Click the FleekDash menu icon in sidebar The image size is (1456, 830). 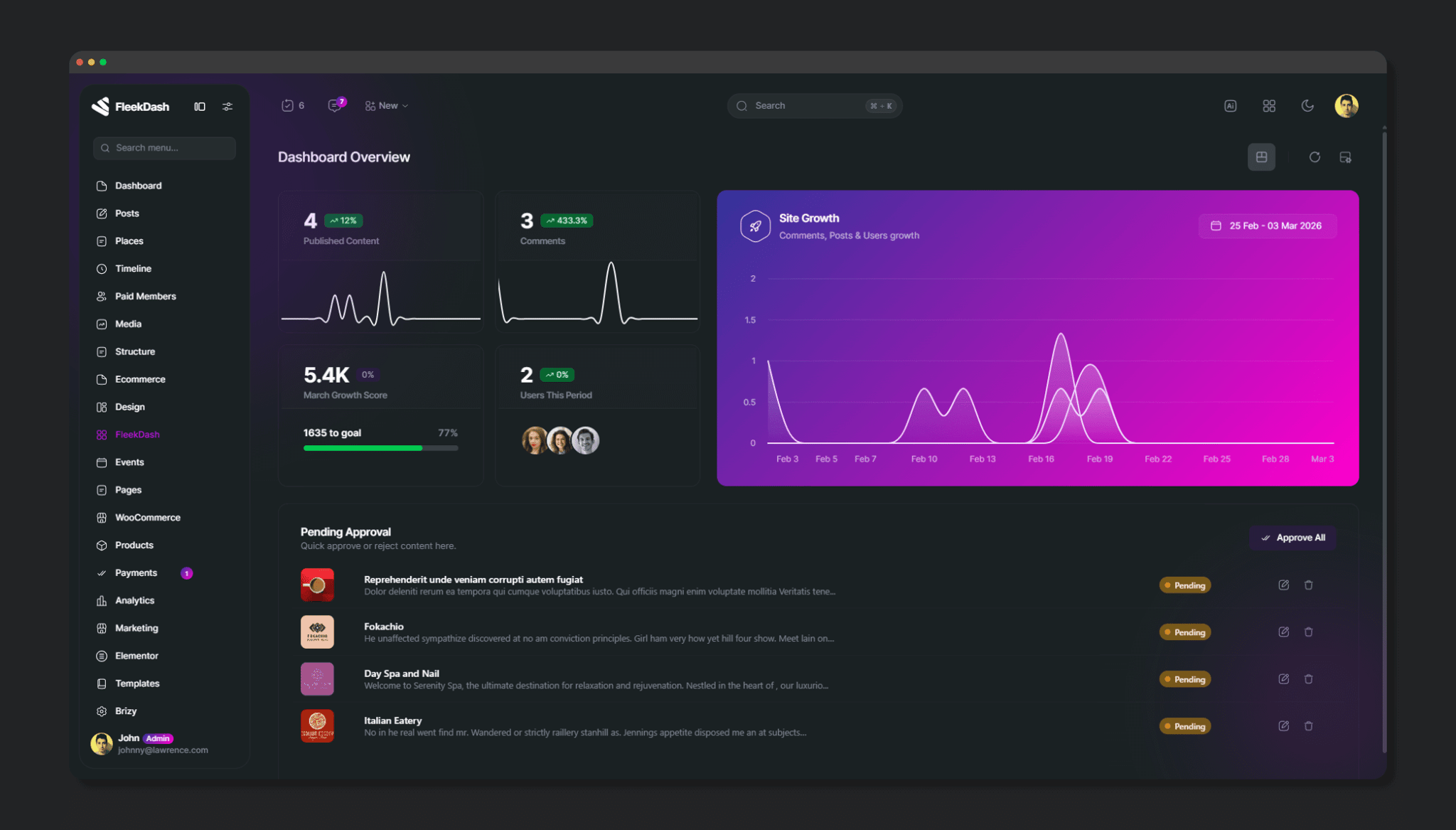[x=102, y=435]
